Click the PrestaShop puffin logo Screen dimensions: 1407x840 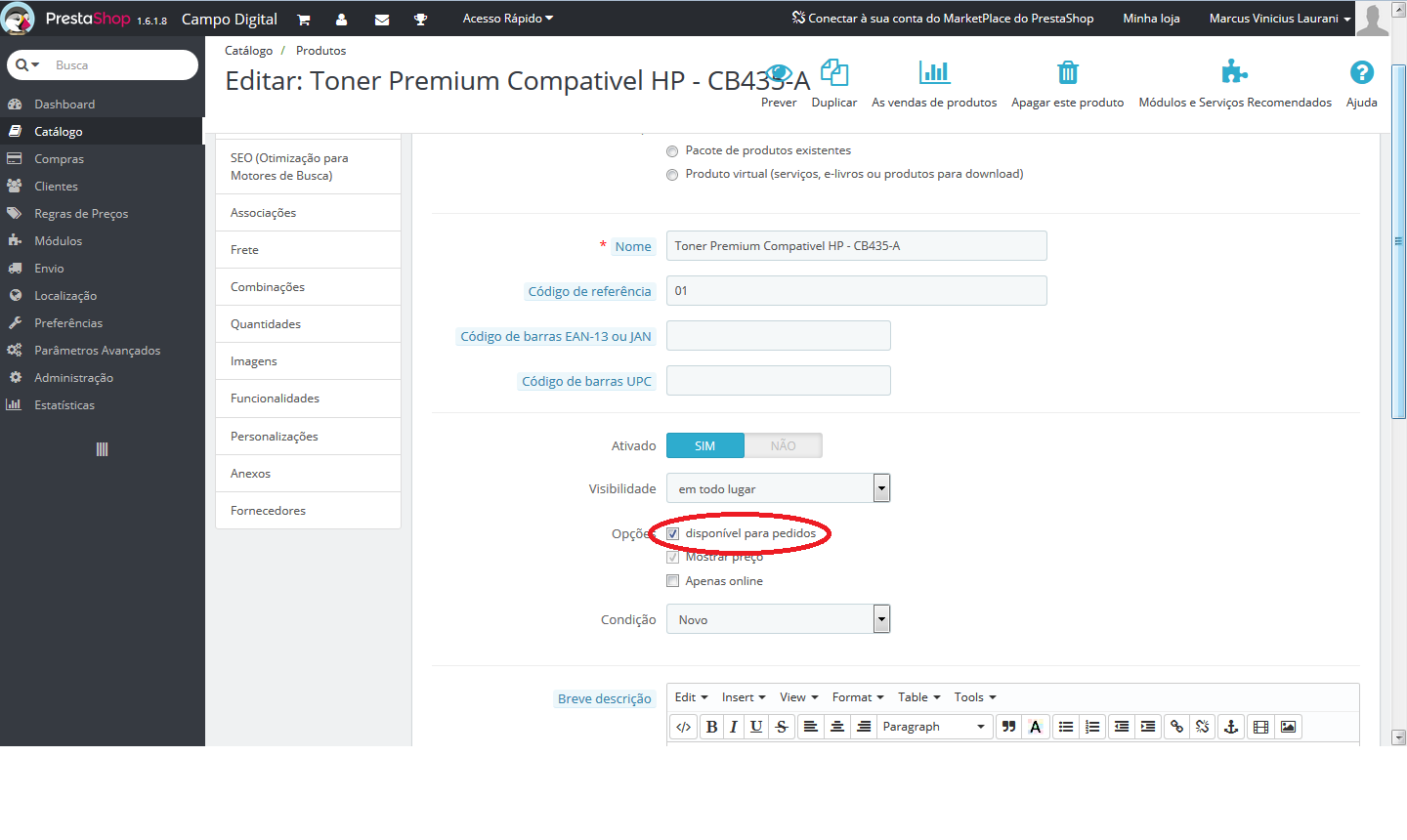point(19,19)
